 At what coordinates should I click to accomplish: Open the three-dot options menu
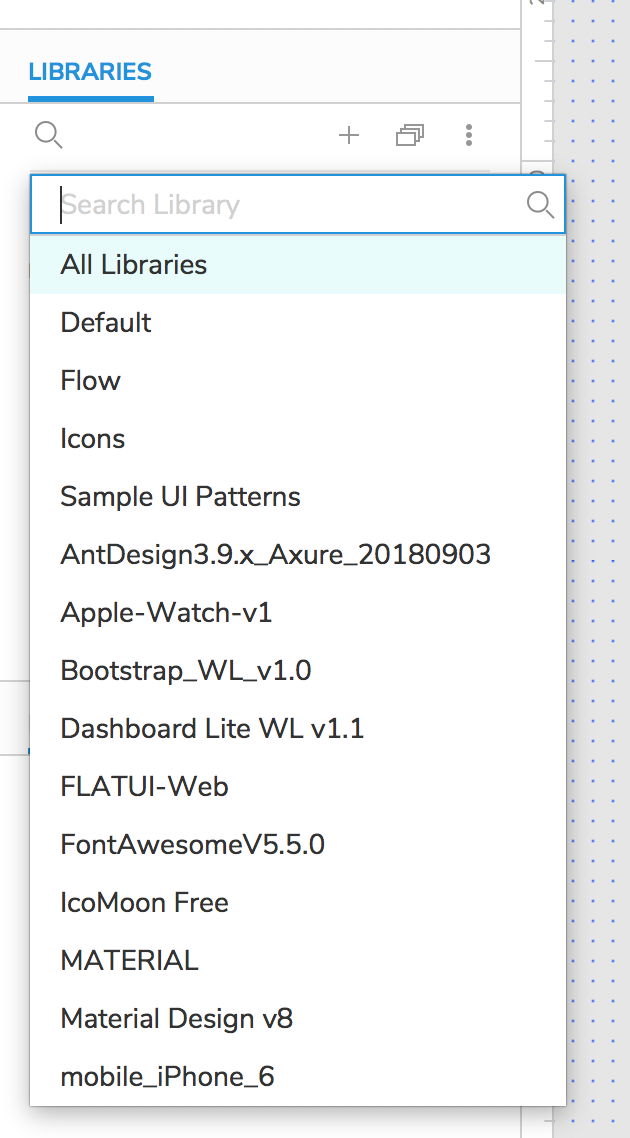469,135
